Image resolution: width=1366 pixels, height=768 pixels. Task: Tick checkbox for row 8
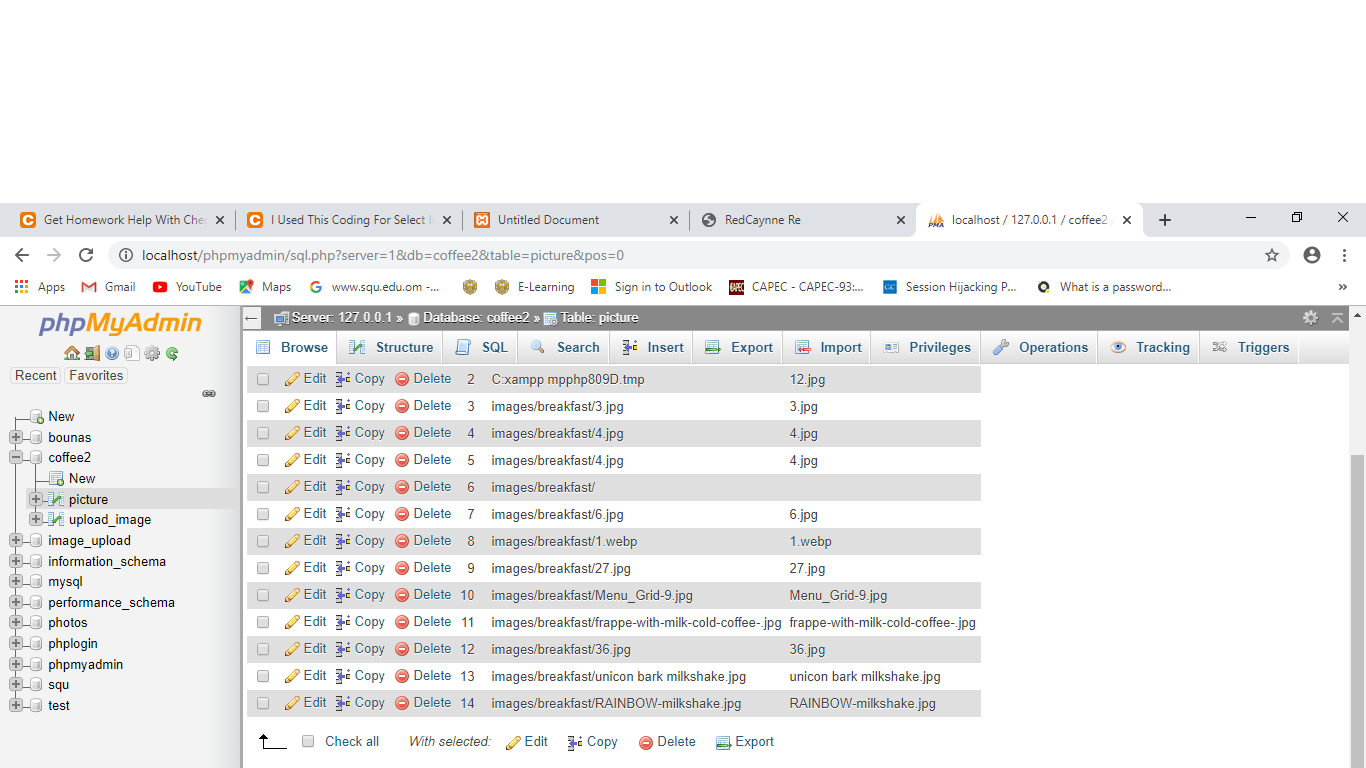coord(263,541)
